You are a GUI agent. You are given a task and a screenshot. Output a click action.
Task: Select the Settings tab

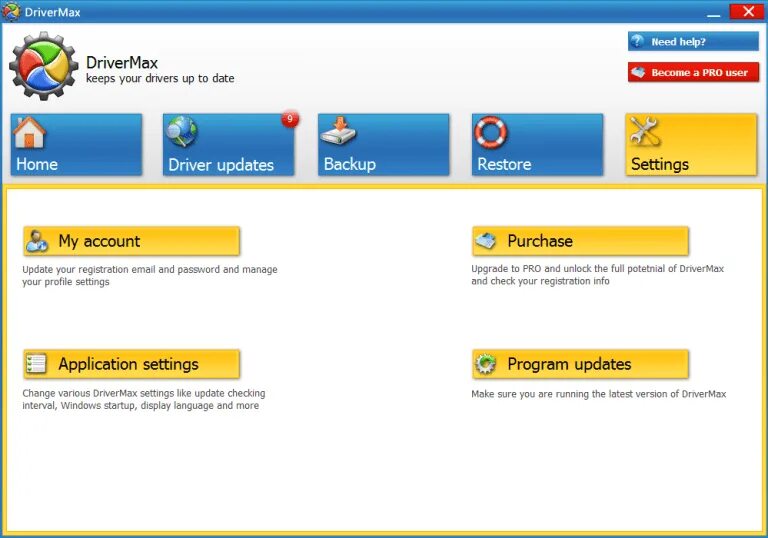[x=691, y=145]
